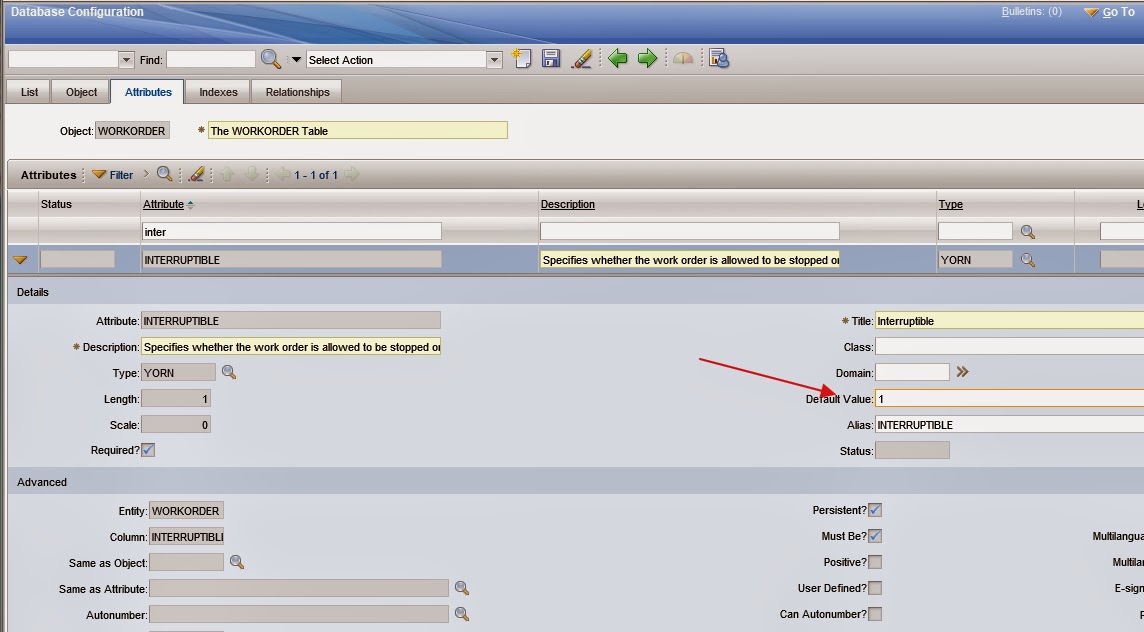Switch to the Attributes tab

pos(148,92)
